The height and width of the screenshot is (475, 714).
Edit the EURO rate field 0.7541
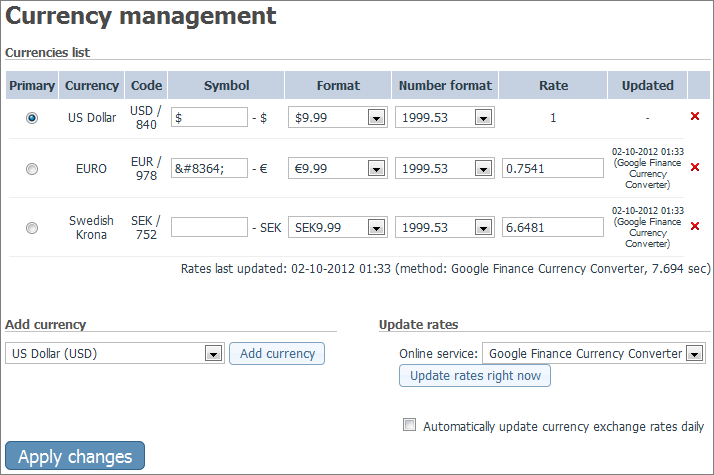pyautogui.click(x=553, y=169)
